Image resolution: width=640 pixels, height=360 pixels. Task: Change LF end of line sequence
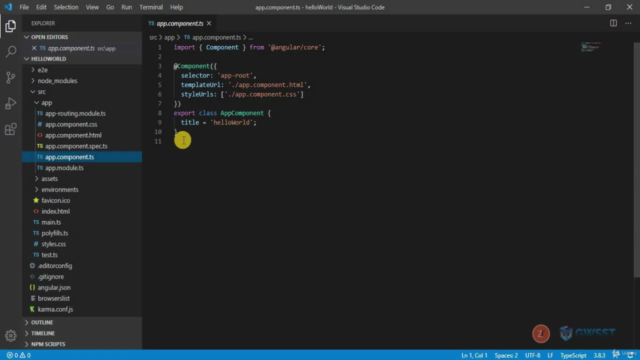[x=550, y=355]
